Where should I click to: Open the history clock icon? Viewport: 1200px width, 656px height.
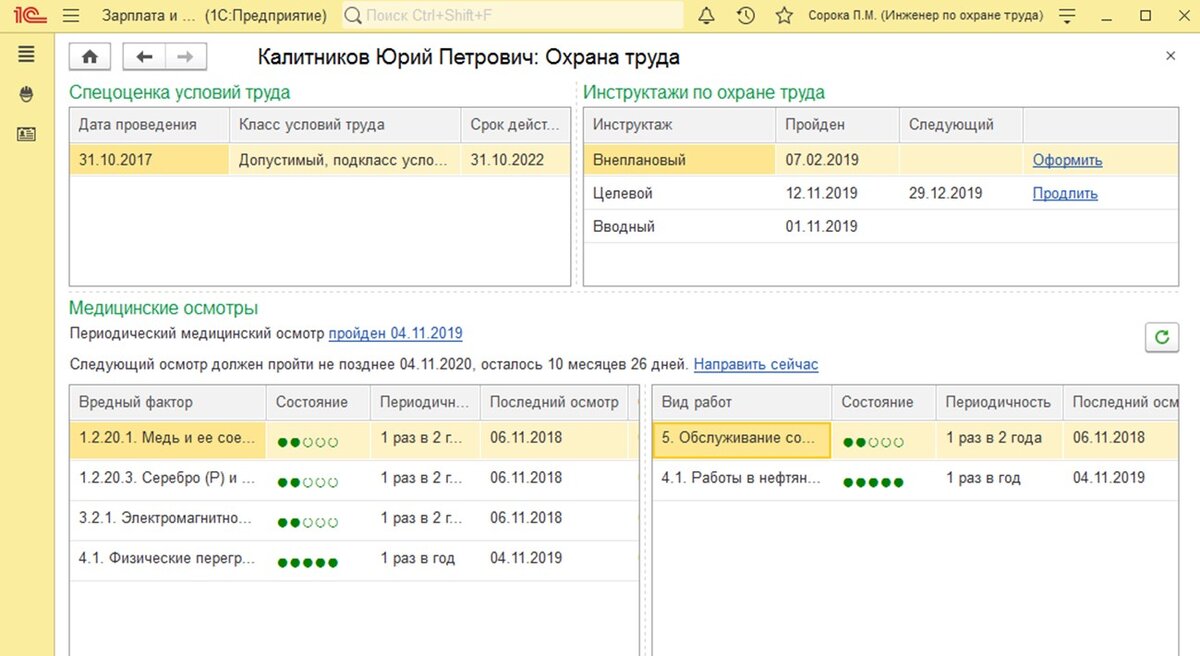point(746,16)
